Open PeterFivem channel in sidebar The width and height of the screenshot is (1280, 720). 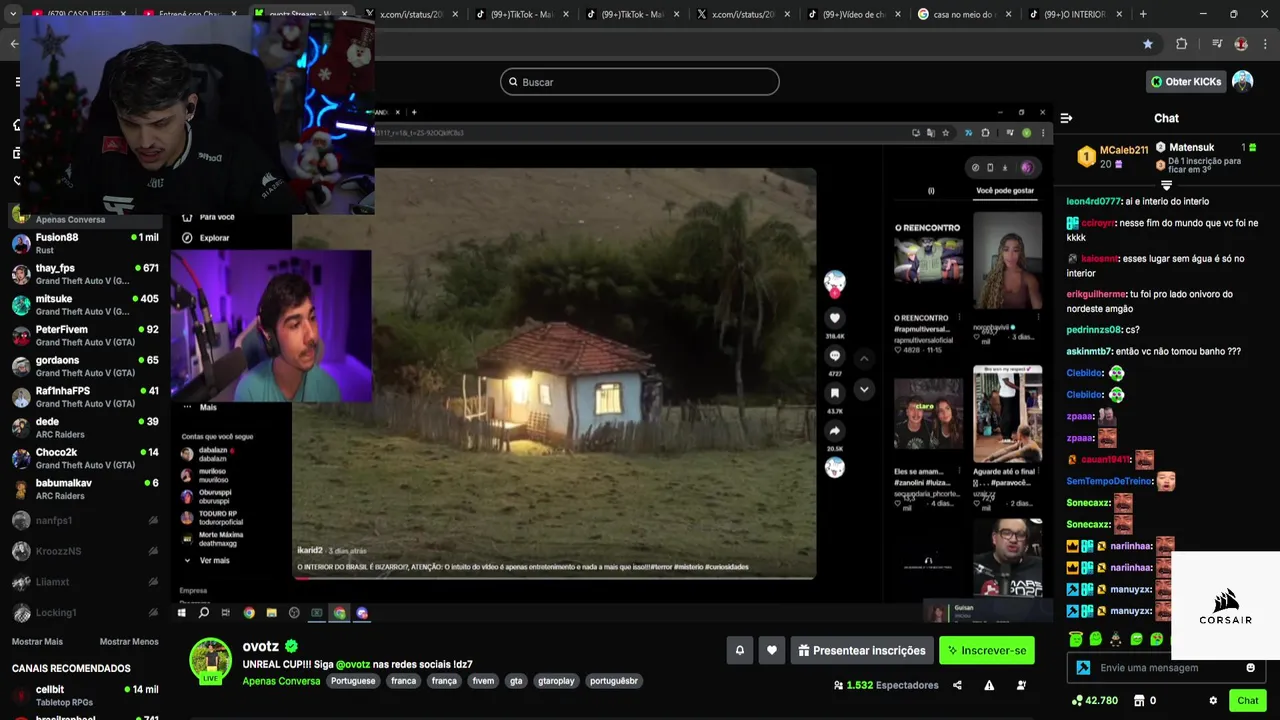85,335
